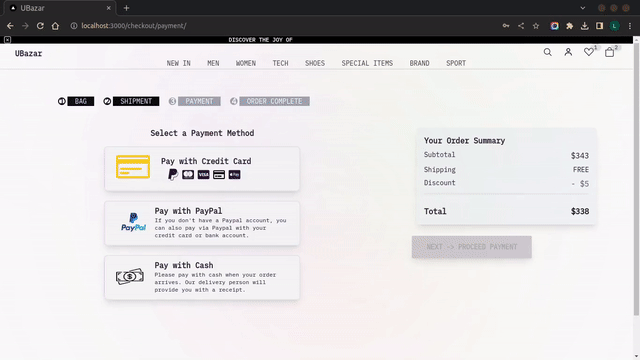The width and height of the screenshot is (640, 360).
Task: Expand the browser tab search chevron
Action: tap(582, 8)
